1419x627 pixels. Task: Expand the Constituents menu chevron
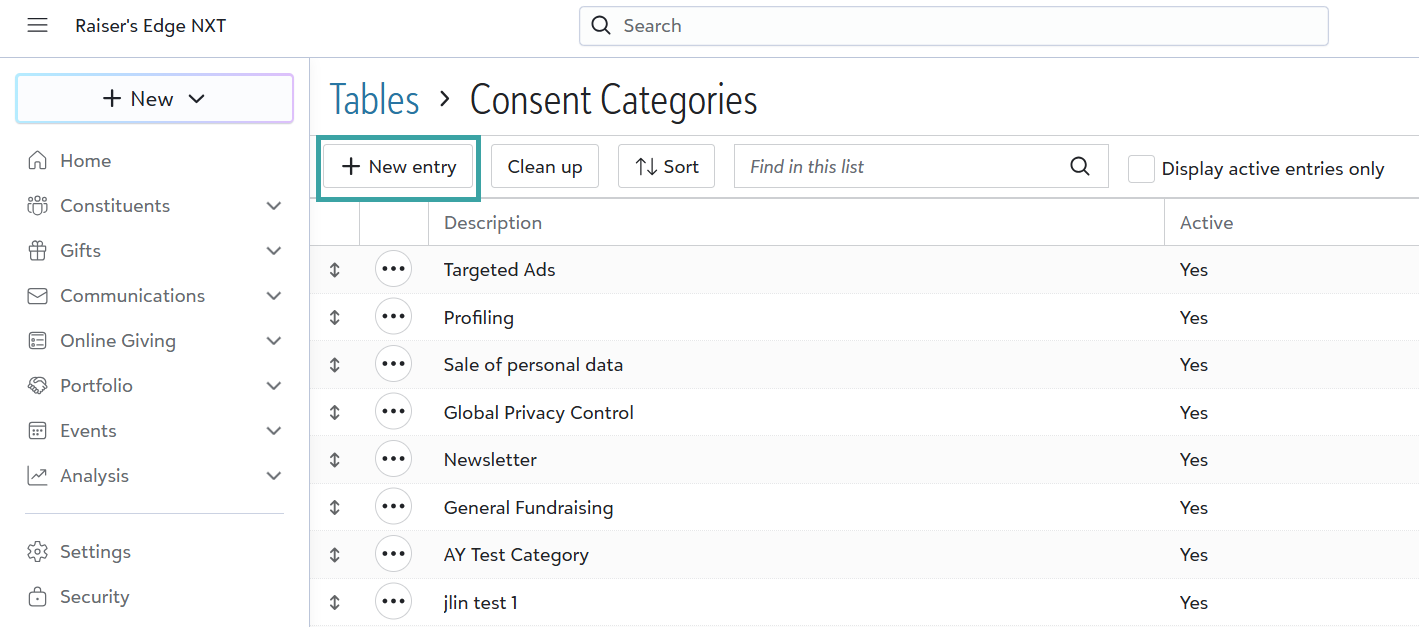(274, 206)
